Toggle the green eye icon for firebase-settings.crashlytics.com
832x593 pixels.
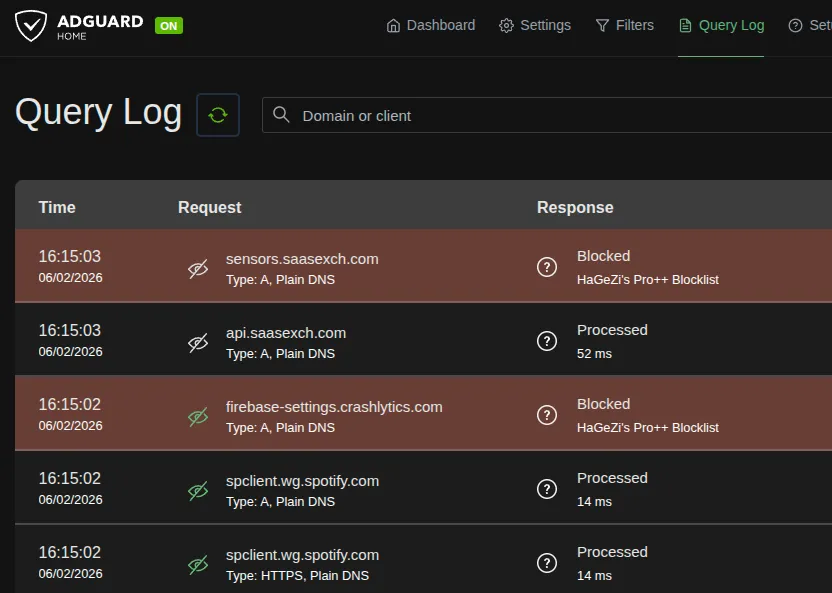(197, 417)
